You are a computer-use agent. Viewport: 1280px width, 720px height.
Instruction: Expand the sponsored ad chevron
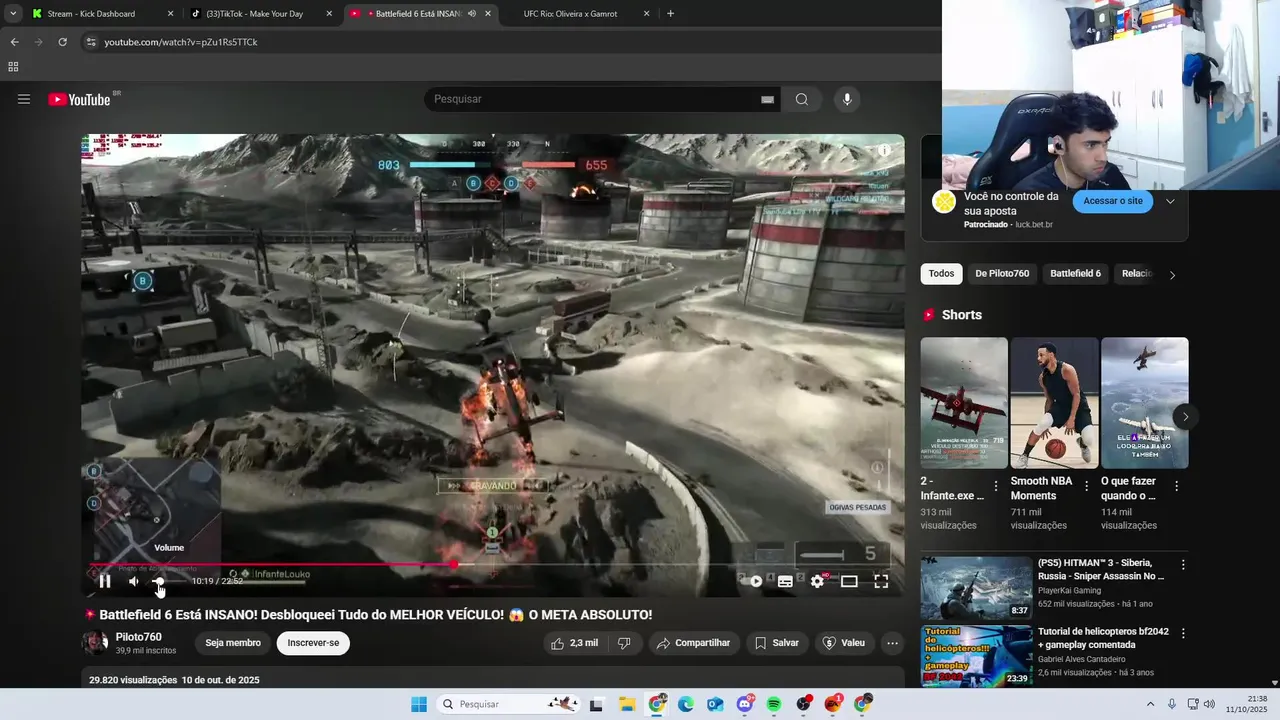click(1170, 201)
